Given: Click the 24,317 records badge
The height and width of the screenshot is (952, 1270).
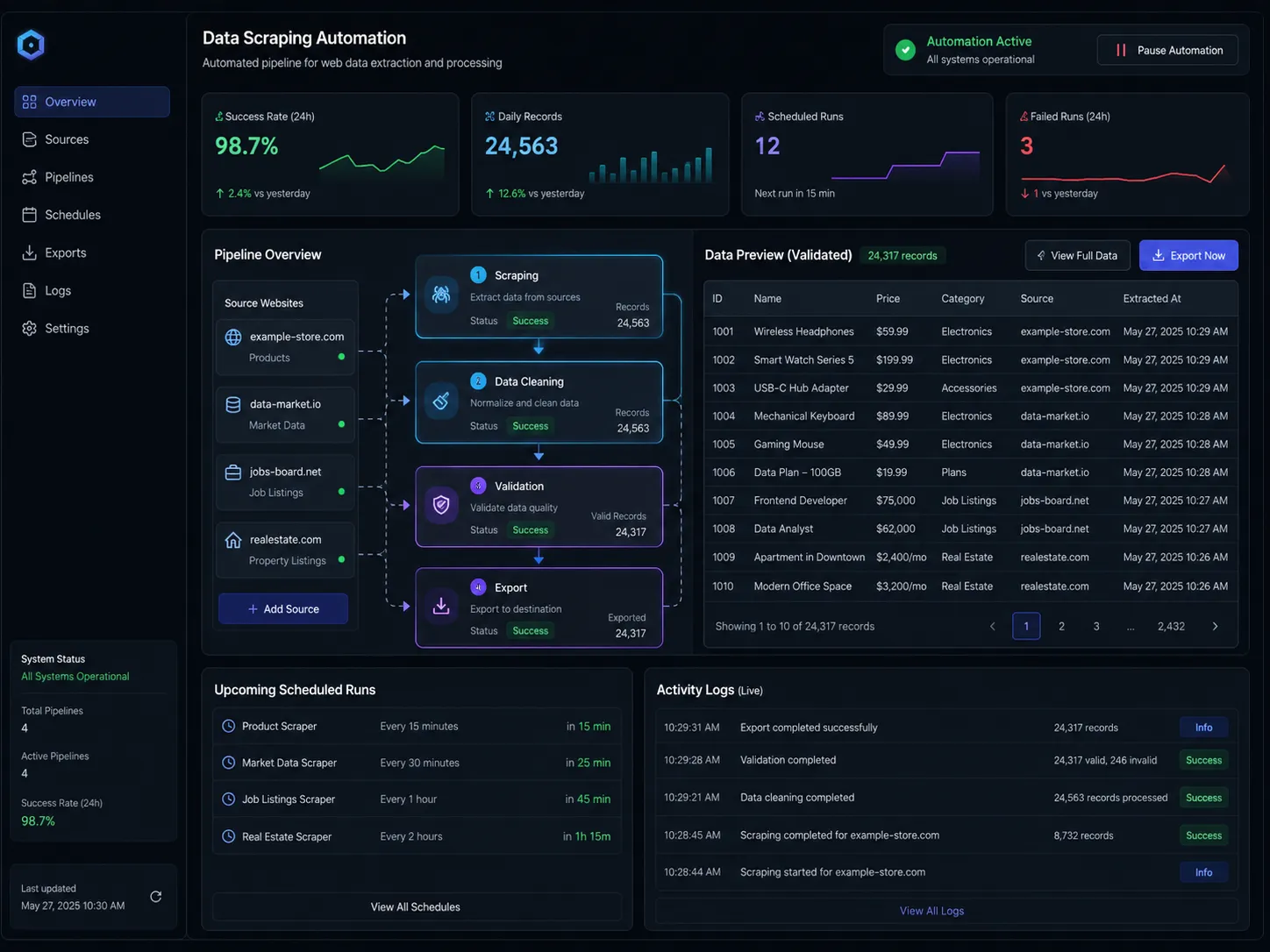Looking at the screenshot, I should tap(903, 256).
